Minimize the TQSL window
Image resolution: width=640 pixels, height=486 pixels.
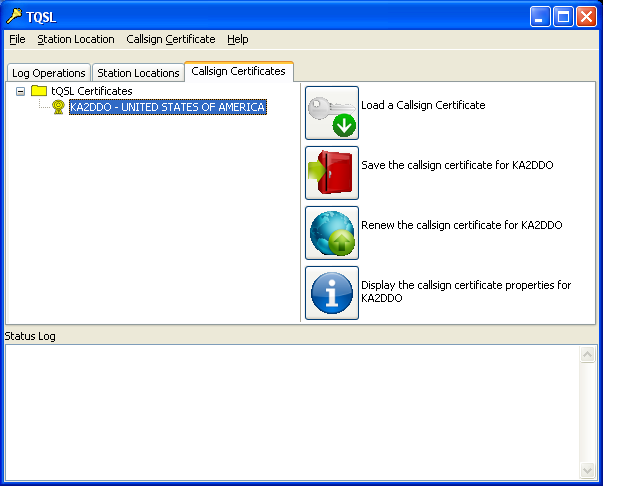click(x=540, y=17)
